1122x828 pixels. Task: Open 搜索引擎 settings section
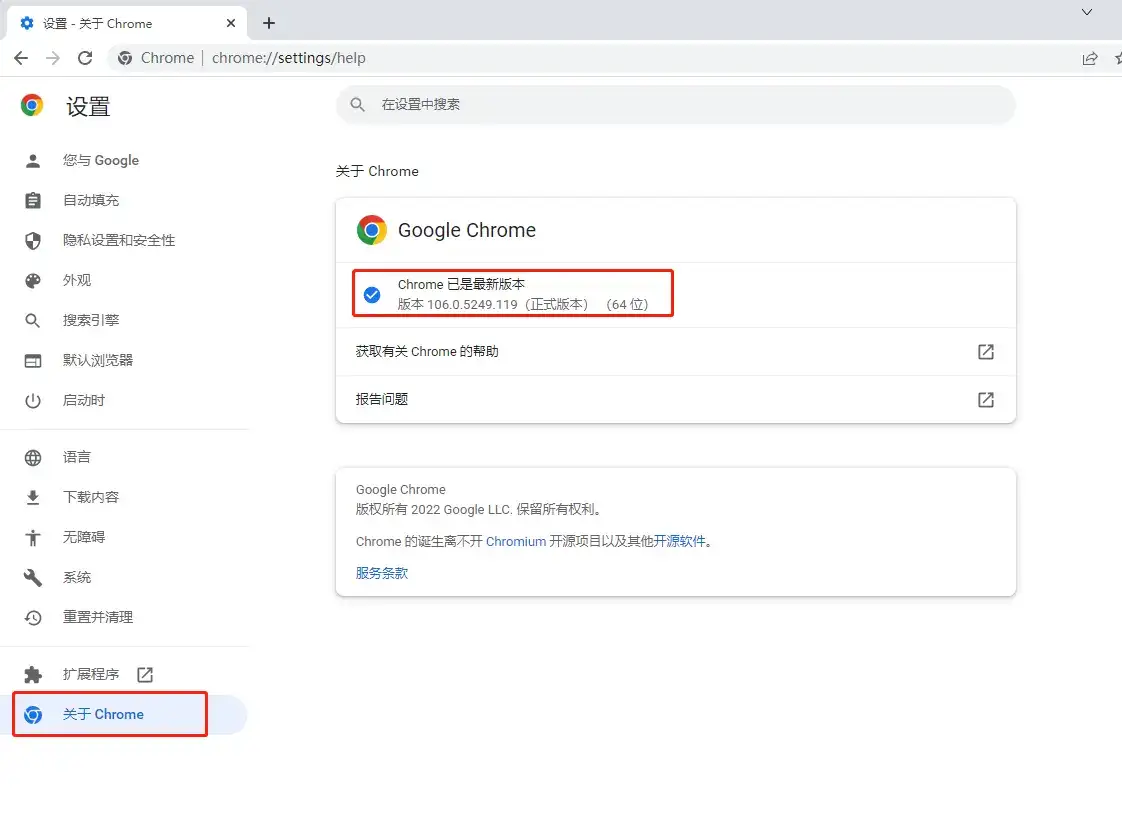pyautogui.click(x=125, y=321)
